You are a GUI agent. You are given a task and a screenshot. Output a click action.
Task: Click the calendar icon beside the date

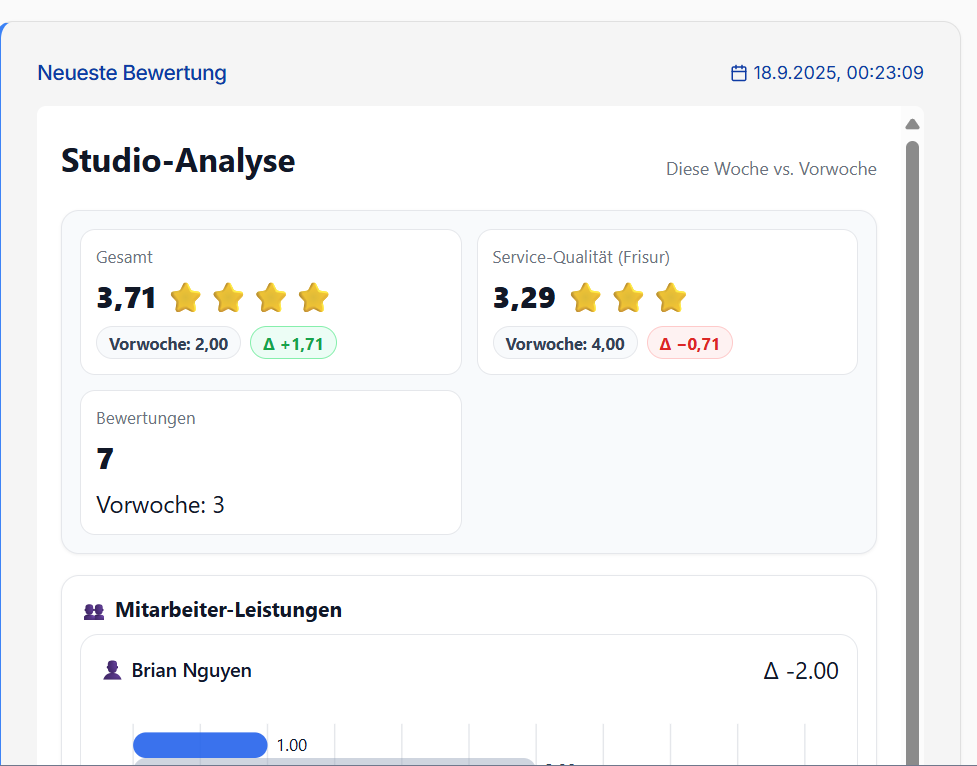[x=739, y=73]
